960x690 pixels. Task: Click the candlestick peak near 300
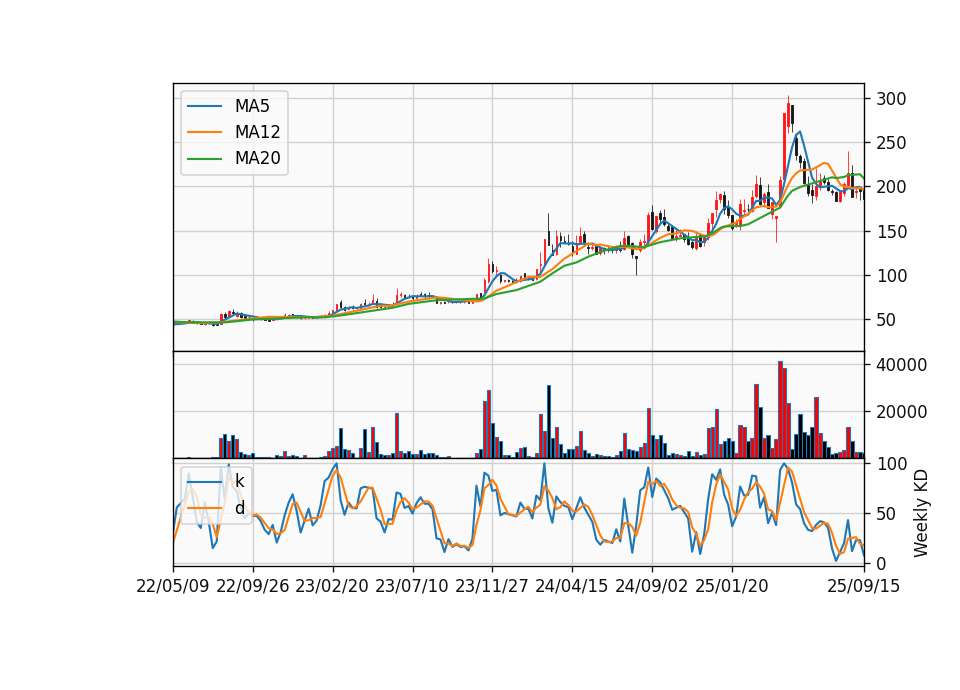point(789,113)
